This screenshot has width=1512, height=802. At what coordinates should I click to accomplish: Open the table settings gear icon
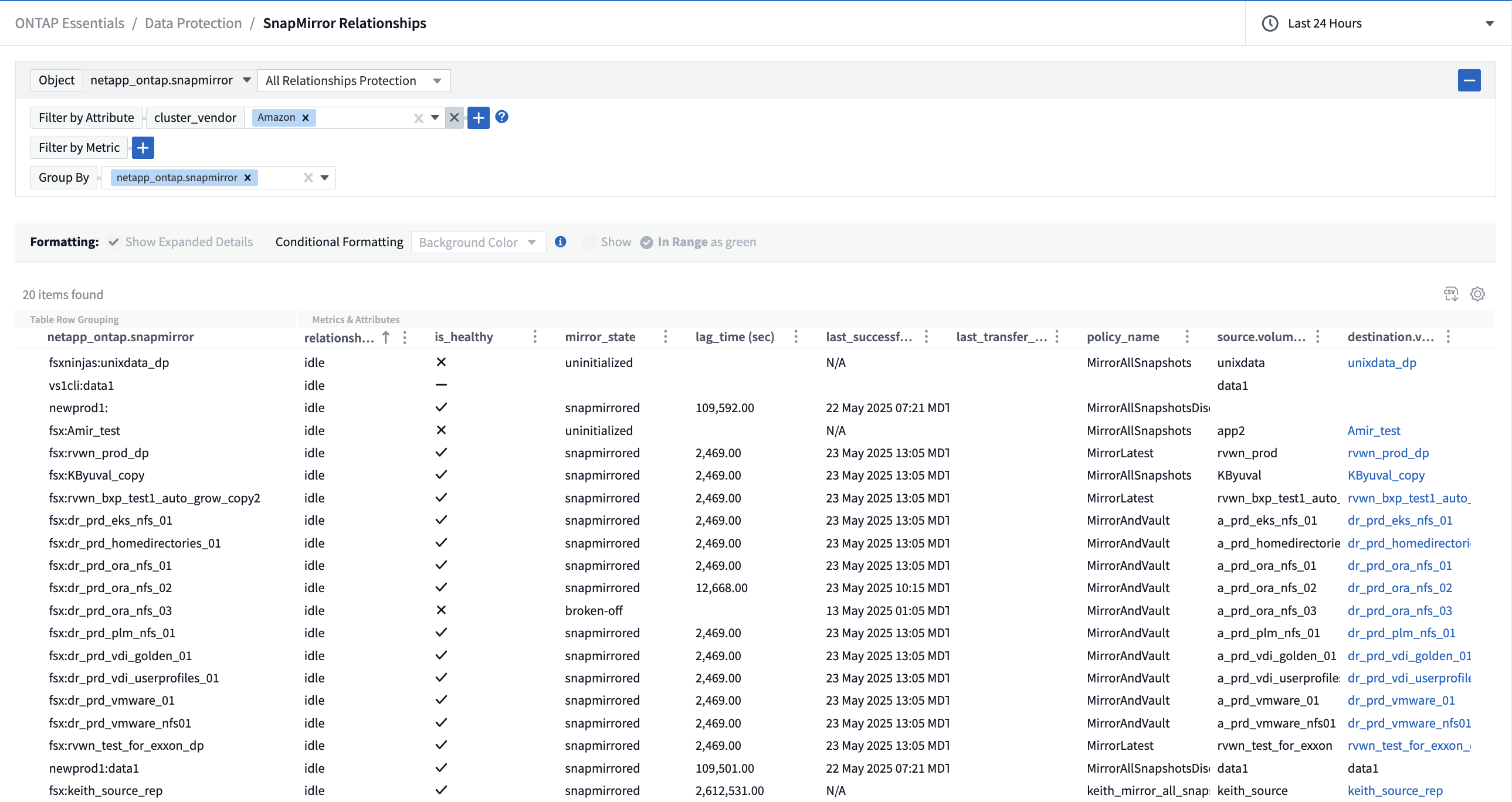1477,294
